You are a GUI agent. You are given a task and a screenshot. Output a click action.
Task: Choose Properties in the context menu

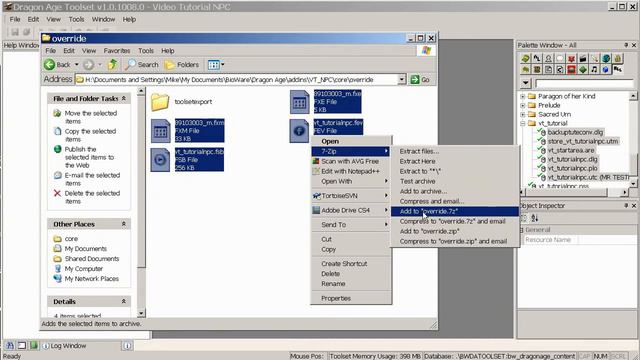(351, 298)
